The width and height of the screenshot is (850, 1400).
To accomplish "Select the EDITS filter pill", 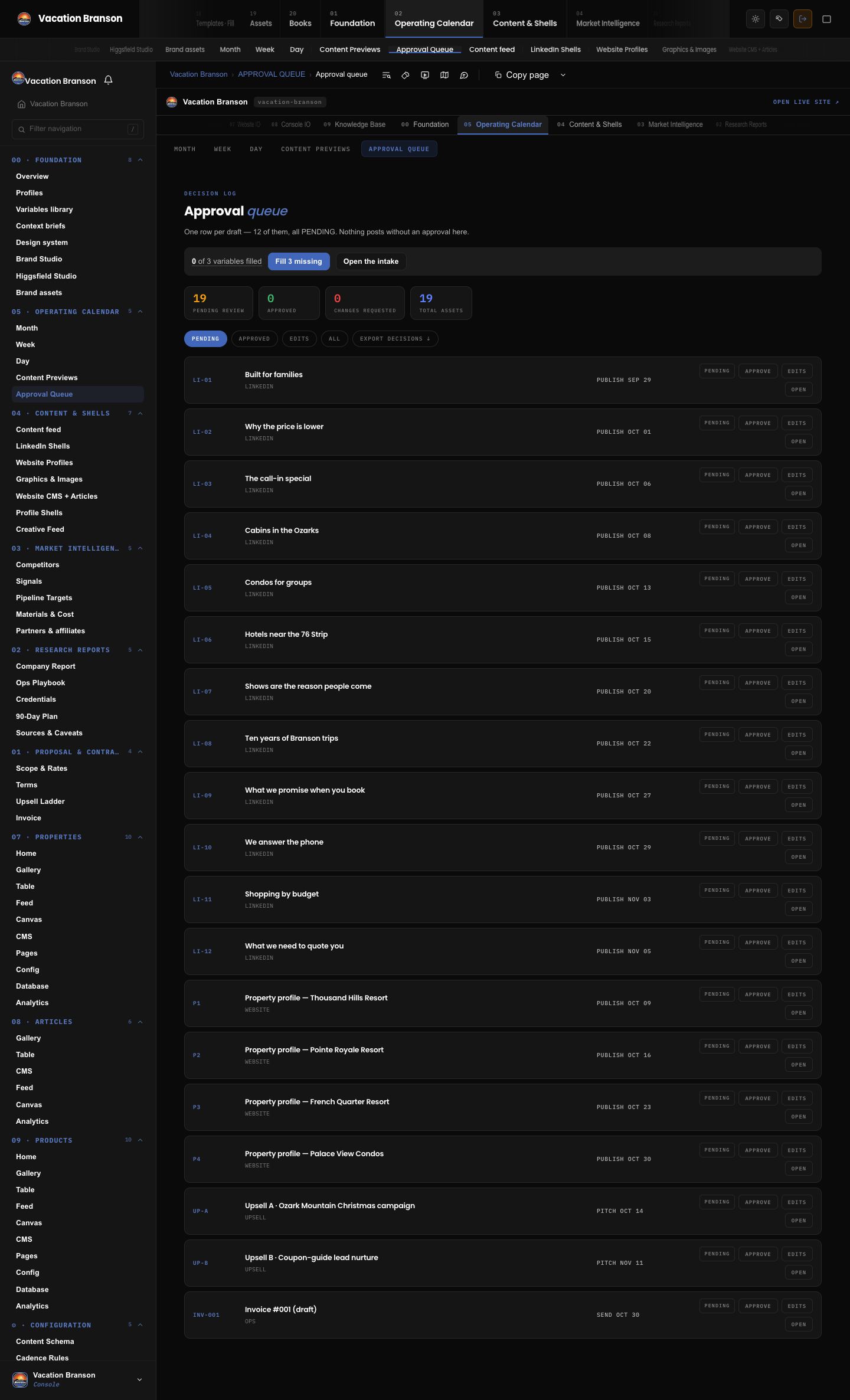I will 299,339.
